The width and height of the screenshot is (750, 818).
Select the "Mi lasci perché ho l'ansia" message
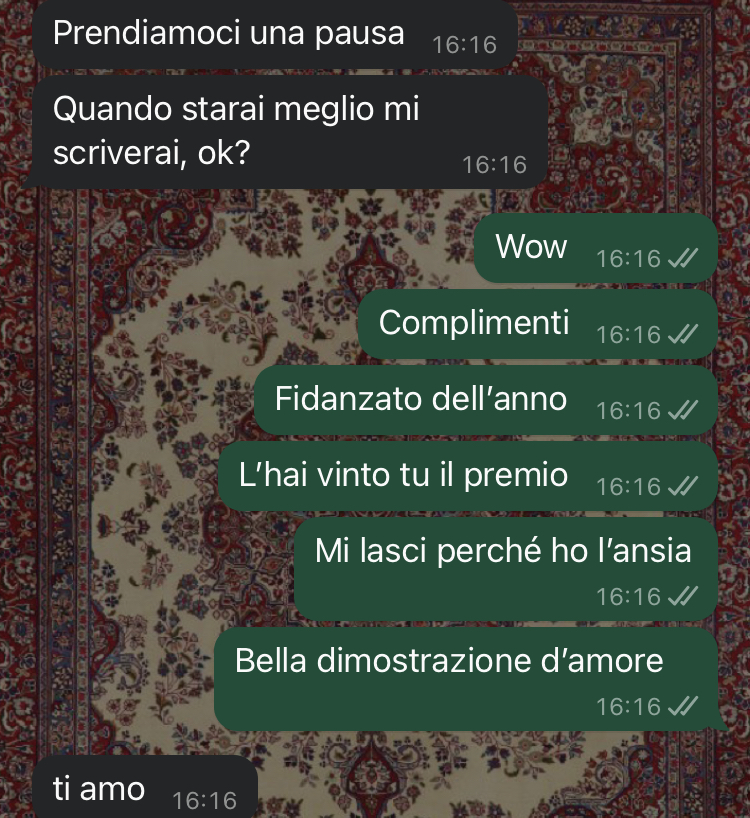point(506,569)
